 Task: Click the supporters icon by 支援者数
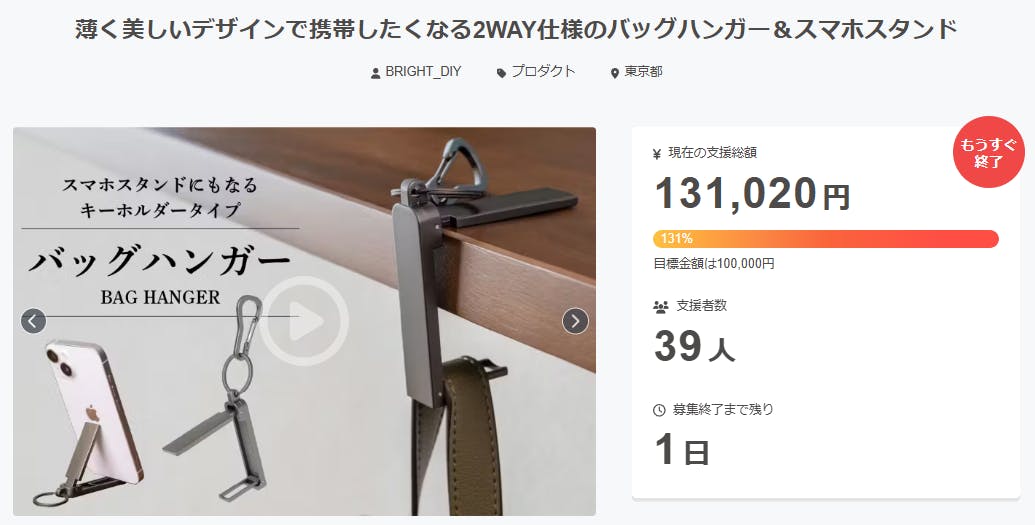660,306
